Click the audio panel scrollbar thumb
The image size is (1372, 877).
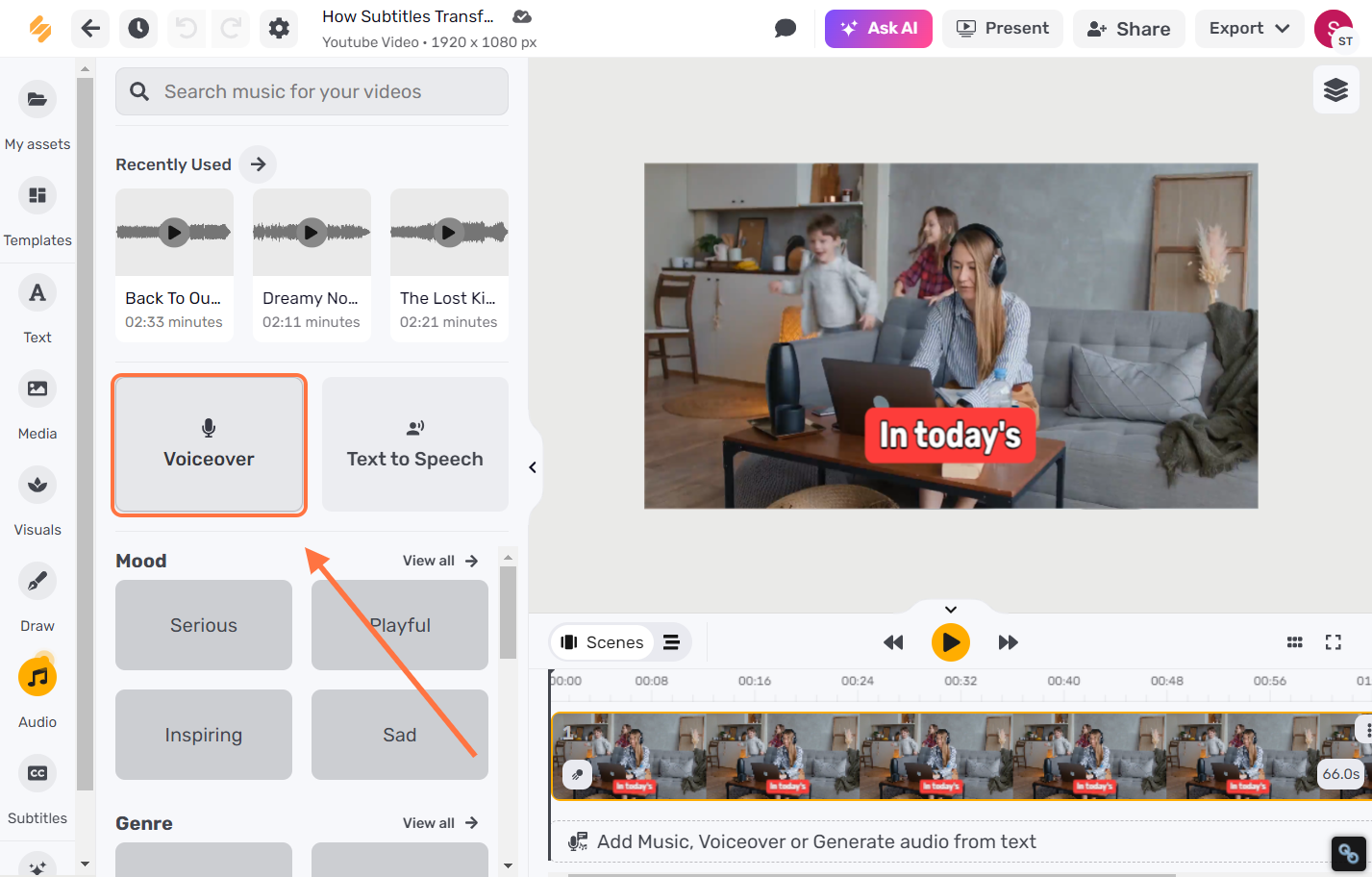(509, 613)
